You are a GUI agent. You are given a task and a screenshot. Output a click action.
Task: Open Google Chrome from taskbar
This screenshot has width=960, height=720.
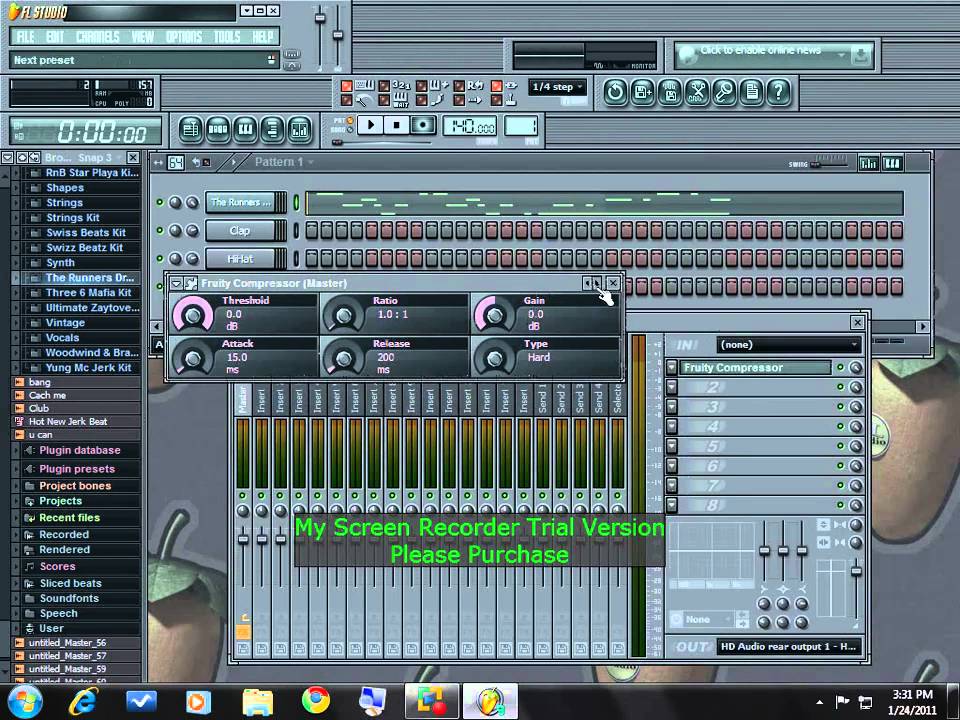316,701
